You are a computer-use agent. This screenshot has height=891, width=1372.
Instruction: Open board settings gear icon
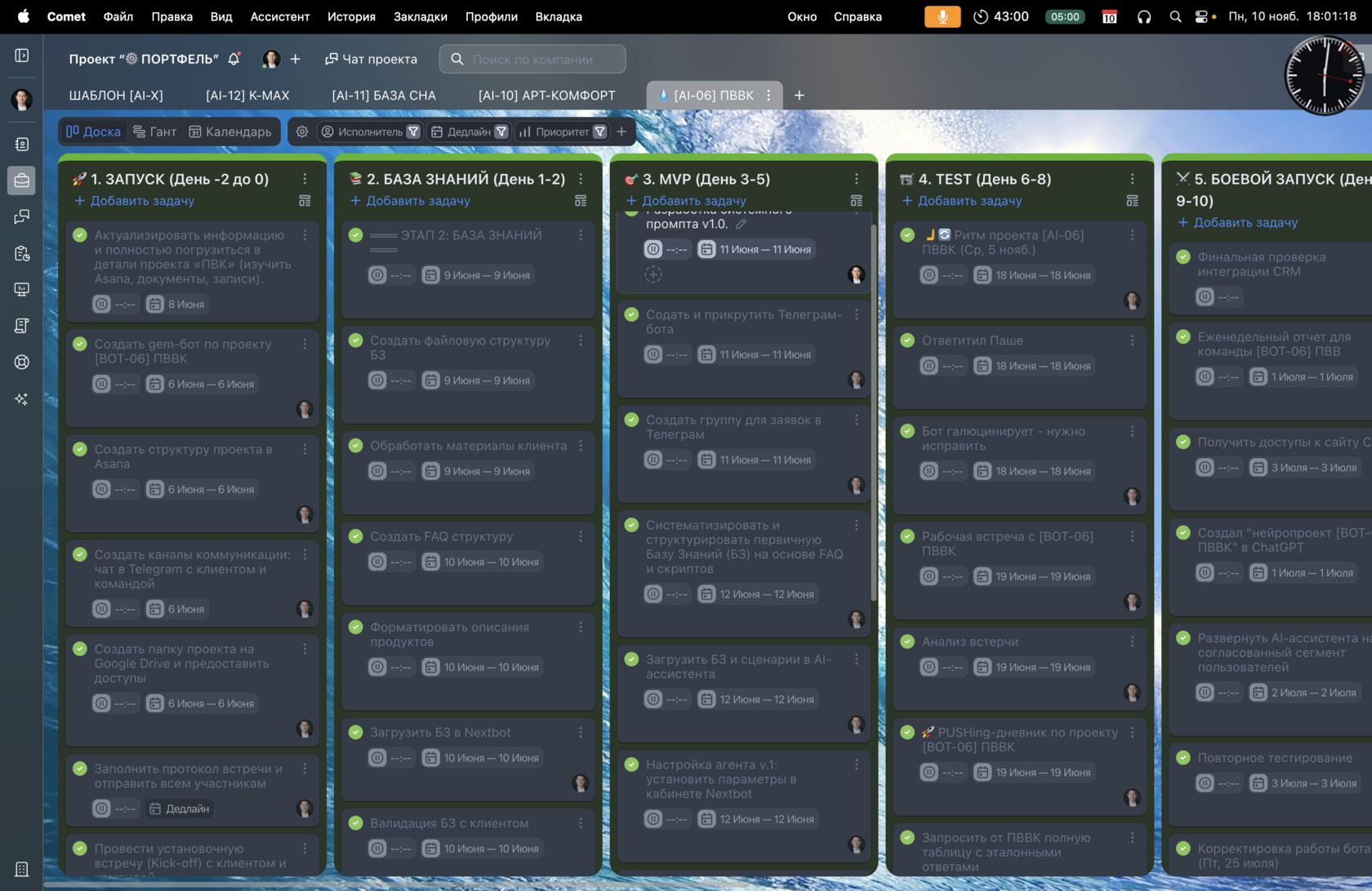302,131
